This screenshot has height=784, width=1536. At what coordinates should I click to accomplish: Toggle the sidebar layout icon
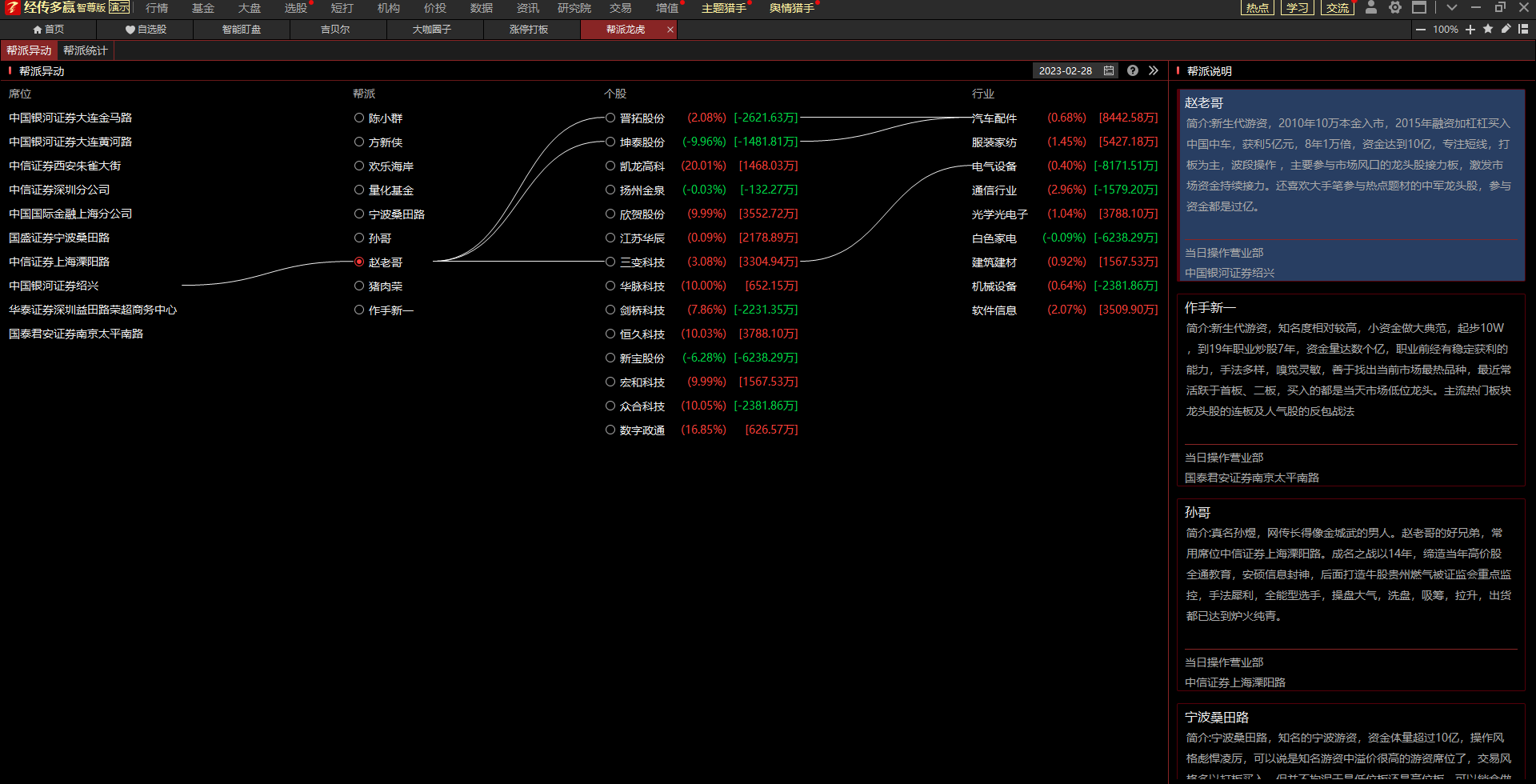tap(1523, 29)
